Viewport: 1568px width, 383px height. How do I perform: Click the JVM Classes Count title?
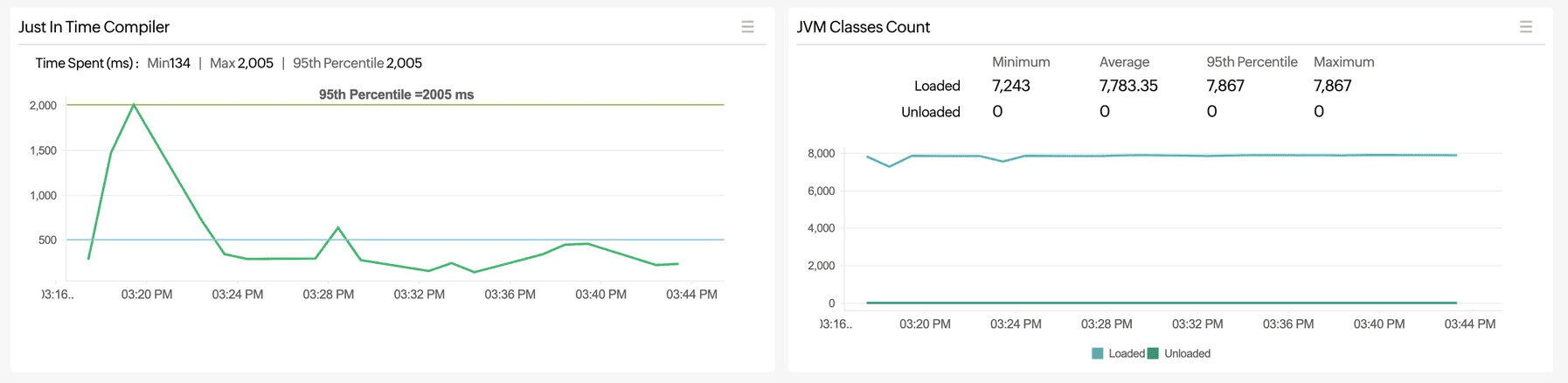(863, 27)
